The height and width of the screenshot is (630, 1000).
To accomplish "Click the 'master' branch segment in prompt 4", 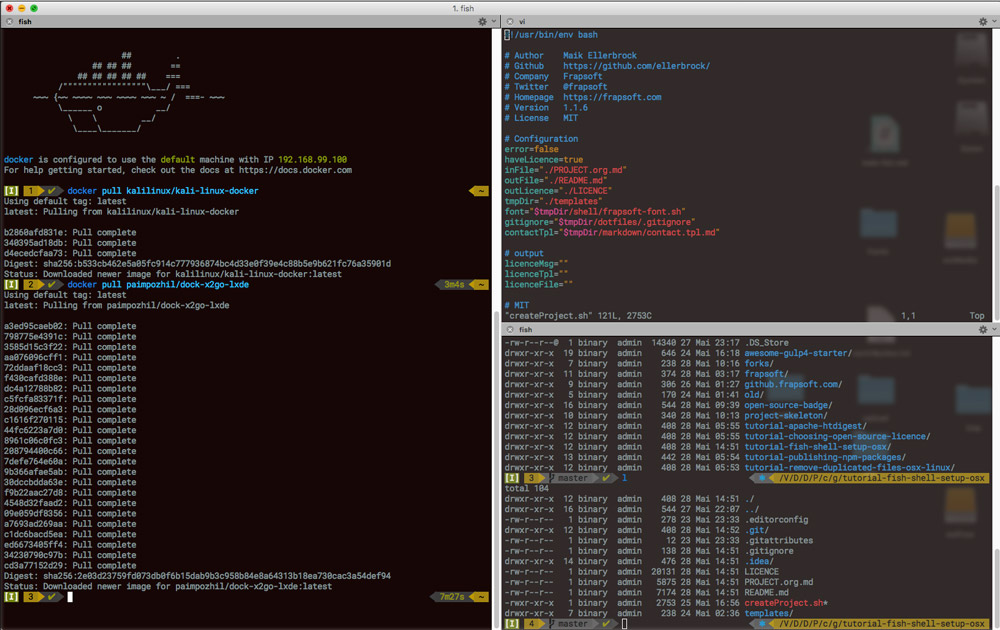I will point(572,624).
